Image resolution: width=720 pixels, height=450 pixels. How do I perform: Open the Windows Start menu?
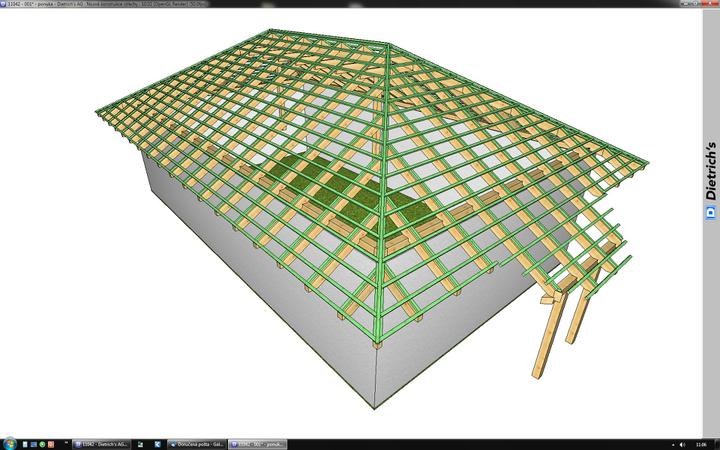(x=9, y=443)
